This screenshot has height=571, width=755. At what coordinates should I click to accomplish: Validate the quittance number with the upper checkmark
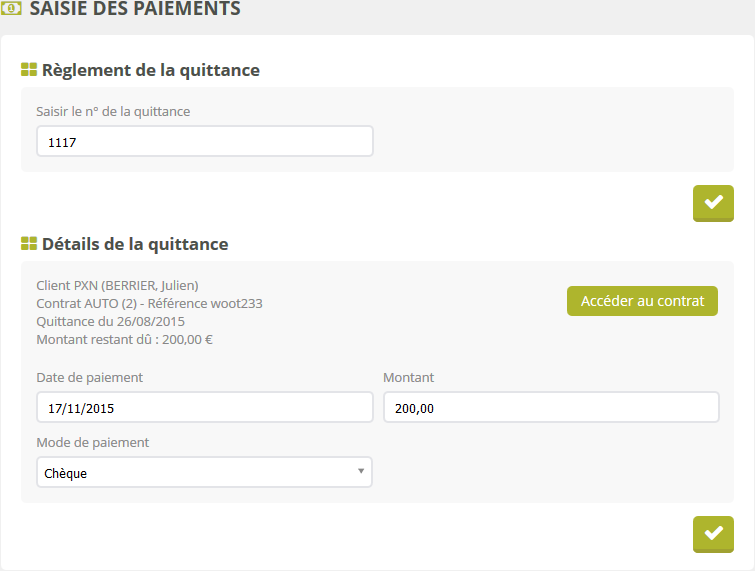coord(713,203)
